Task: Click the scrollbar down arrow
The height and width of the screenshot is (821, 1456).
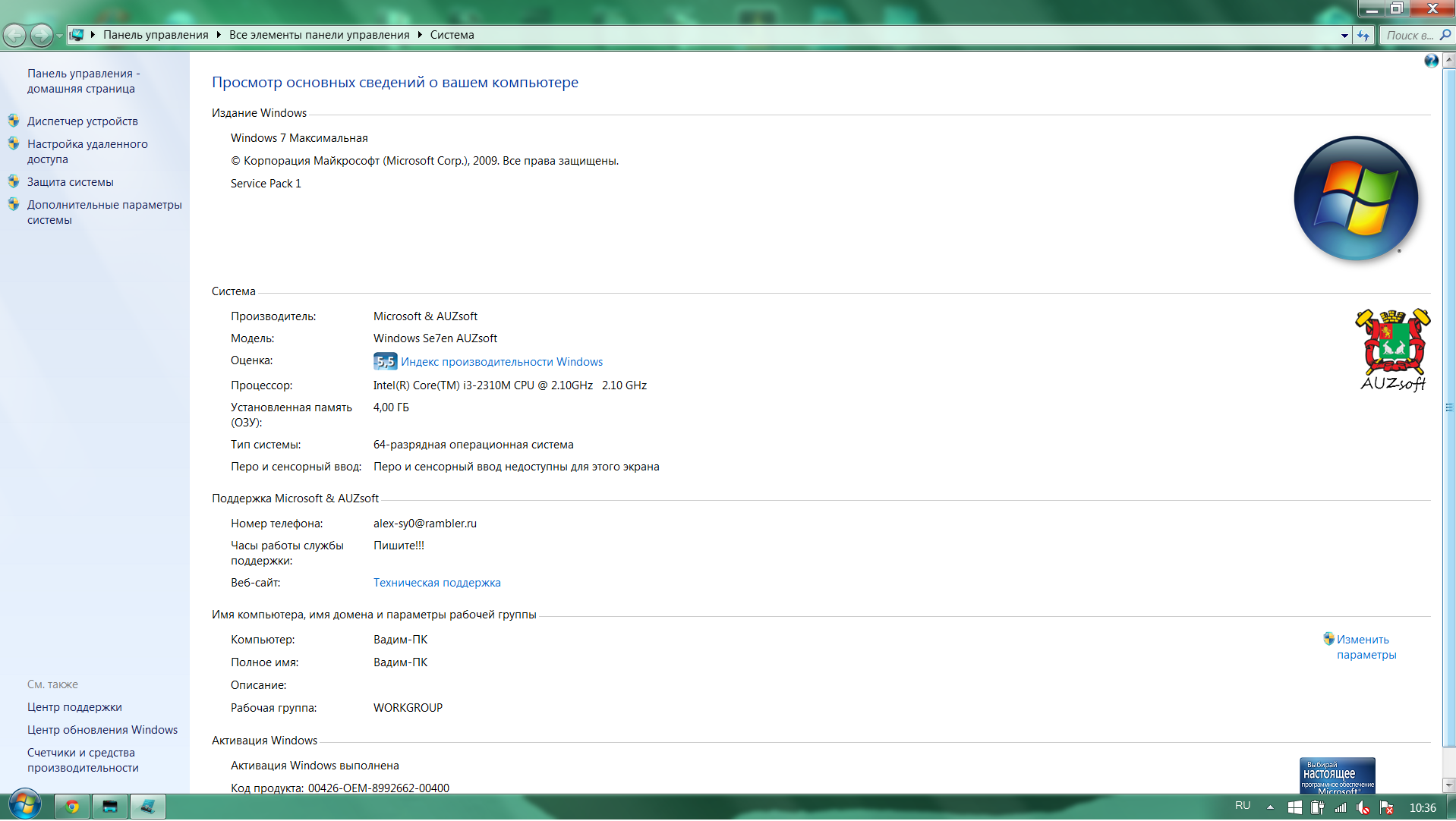Action: pyautogui.click(x=1449, y=786)
